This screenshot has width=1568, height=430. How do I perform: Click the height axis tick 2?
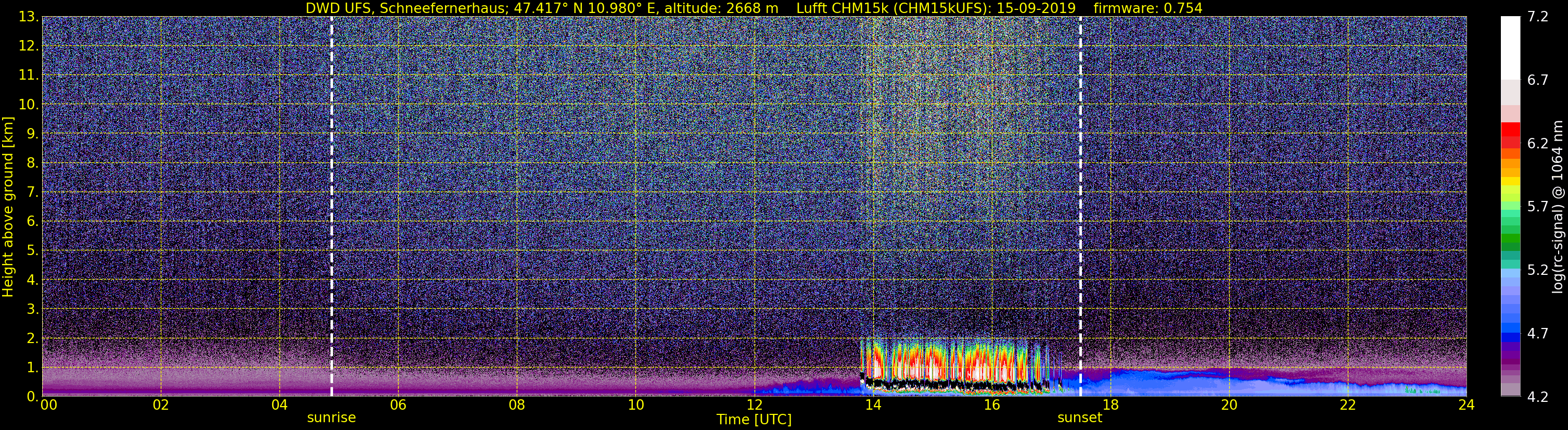33,339
